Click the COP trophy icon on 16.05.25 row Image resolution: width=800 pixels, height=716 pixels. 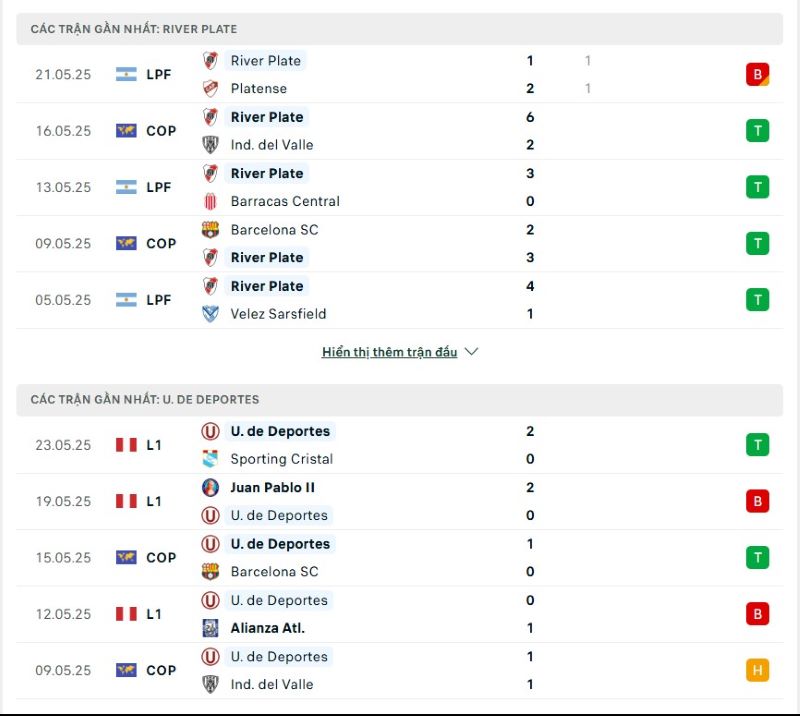(125, 127)
